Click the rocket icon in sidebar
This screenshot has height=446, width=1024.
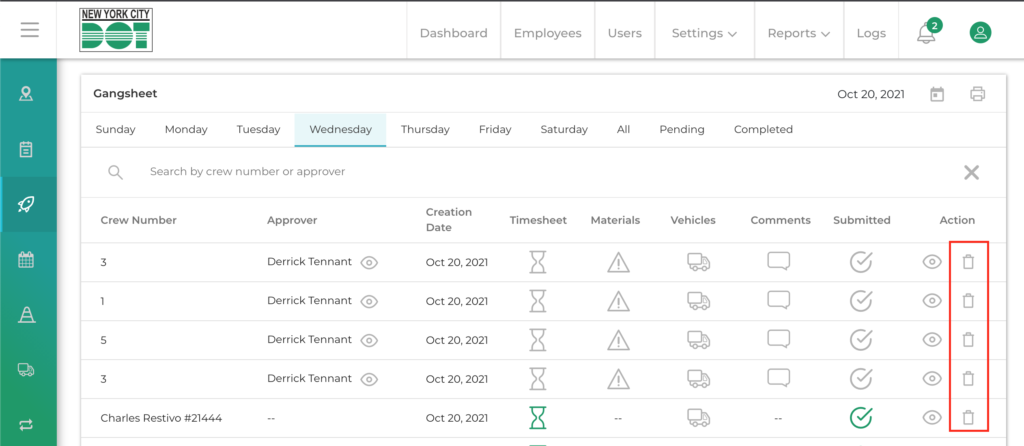(27, 205)
